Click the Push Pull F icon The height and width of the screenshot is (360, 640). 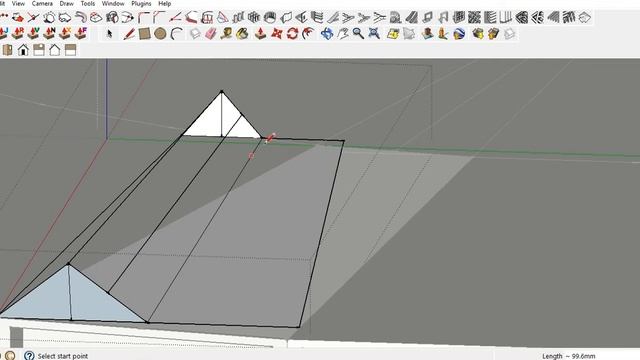pyautogui.click(x=81, y=33)
